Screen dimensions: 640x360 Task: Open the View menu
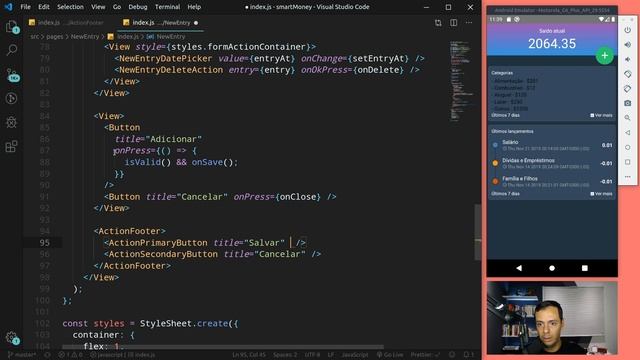point(98,7)
